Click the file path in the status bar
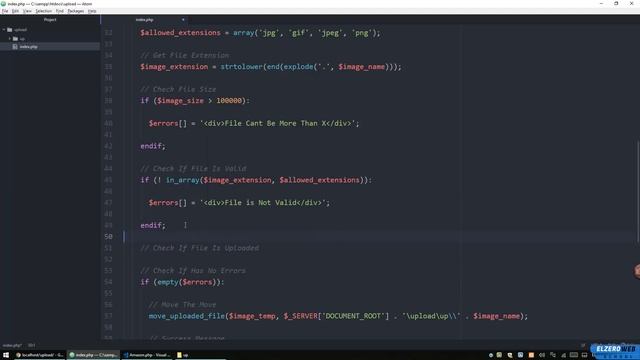 [x=12, y=345]
